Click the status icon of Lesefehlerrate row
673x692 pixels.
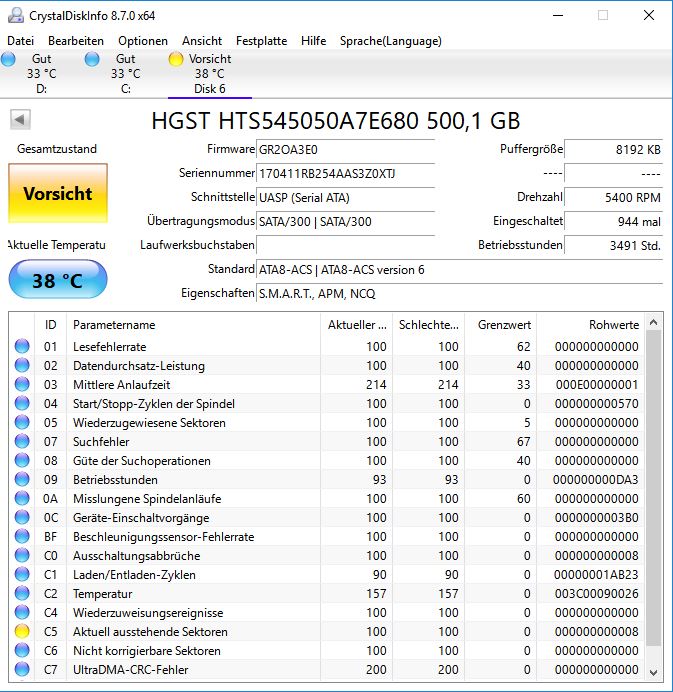click(22, 346)
